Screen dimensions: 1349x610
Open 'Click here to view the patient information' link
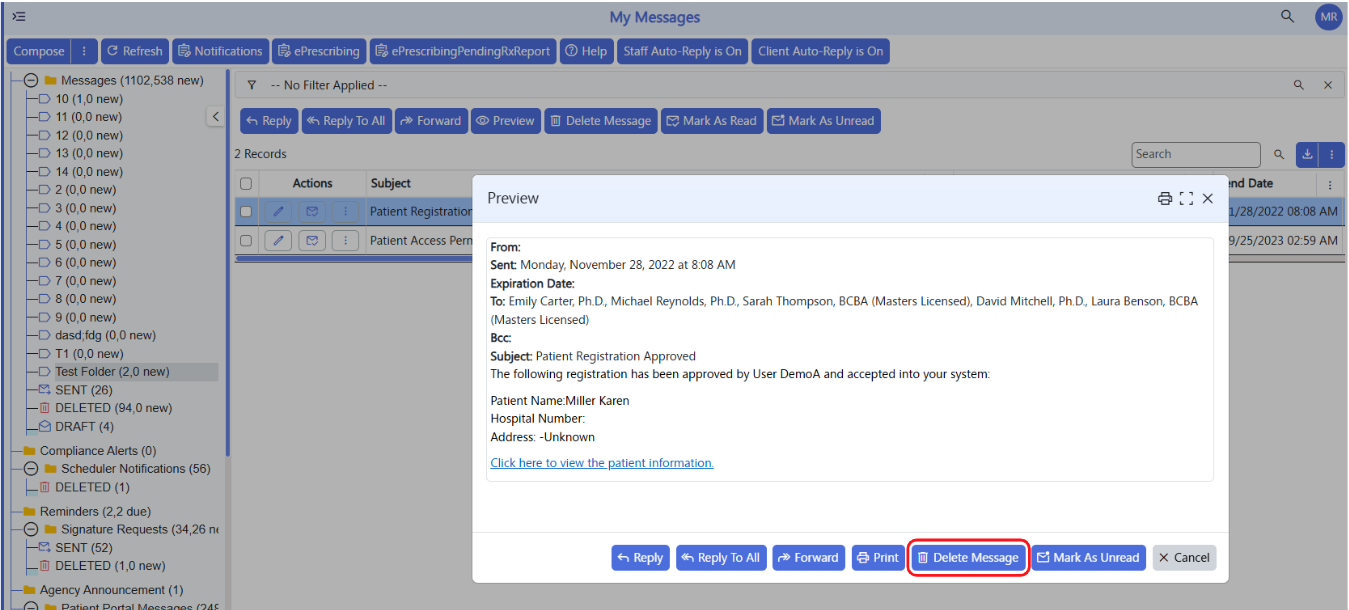coord(602,463)
